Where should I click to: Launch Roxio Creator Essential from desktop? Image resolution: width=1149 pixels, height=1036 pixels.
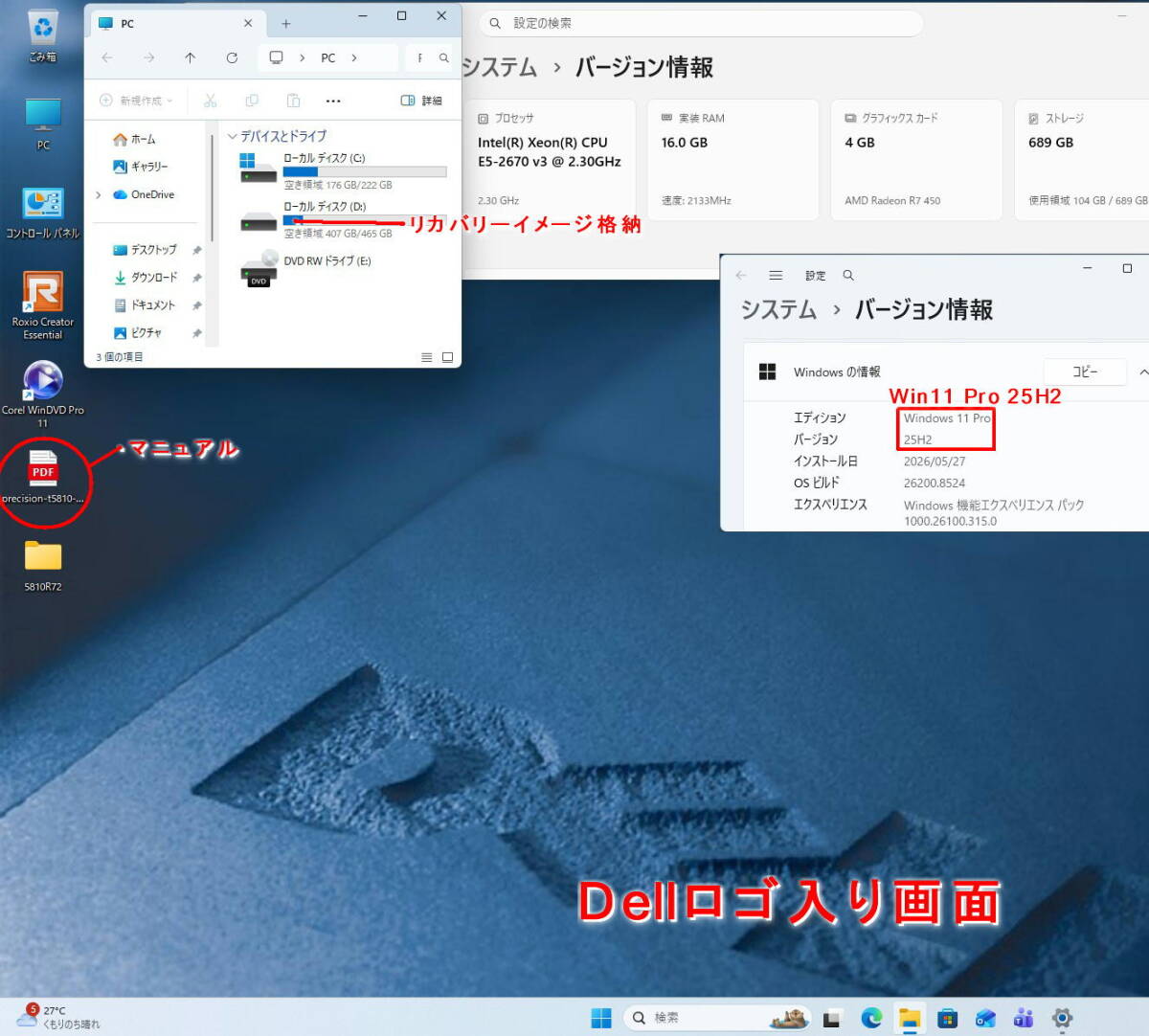click(43, 304)
